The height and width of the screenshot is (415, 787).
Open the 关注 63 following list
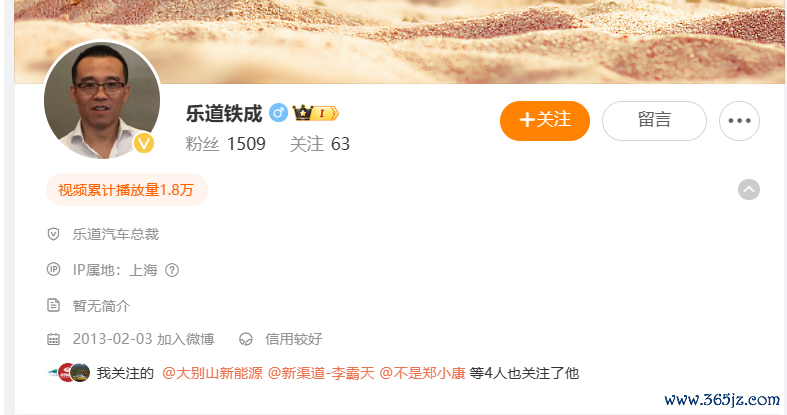tap(320, 144)
